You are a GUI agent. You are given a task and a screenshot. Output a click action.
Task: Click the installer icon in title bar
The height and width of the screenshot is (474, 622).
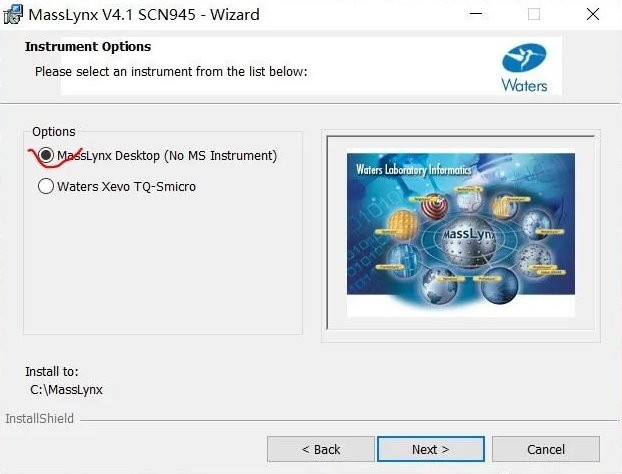pyautogui.click(x=13, y=15)
